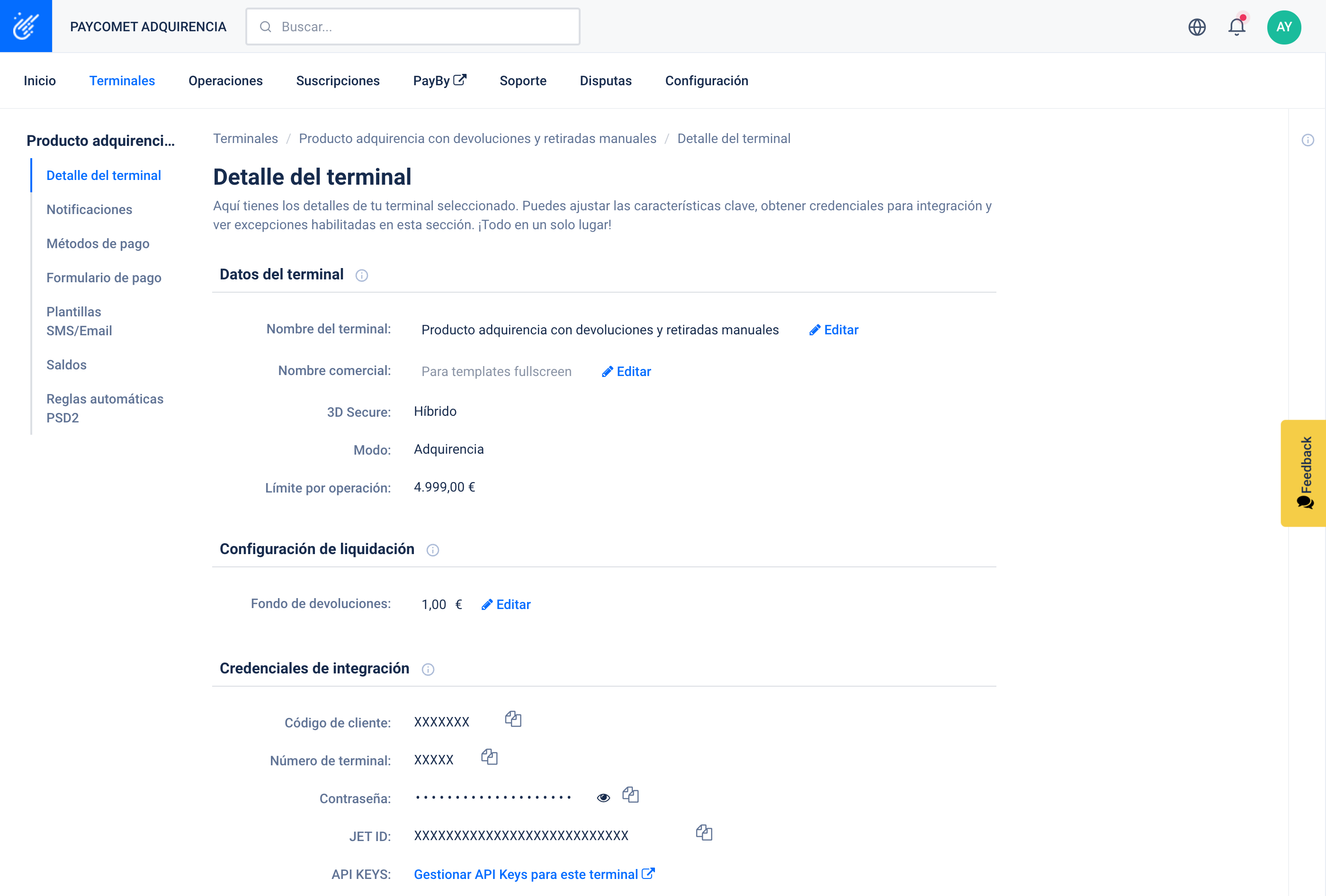
Task: Open Gestionar API Keys para este terminal
Action: point(534,874)
